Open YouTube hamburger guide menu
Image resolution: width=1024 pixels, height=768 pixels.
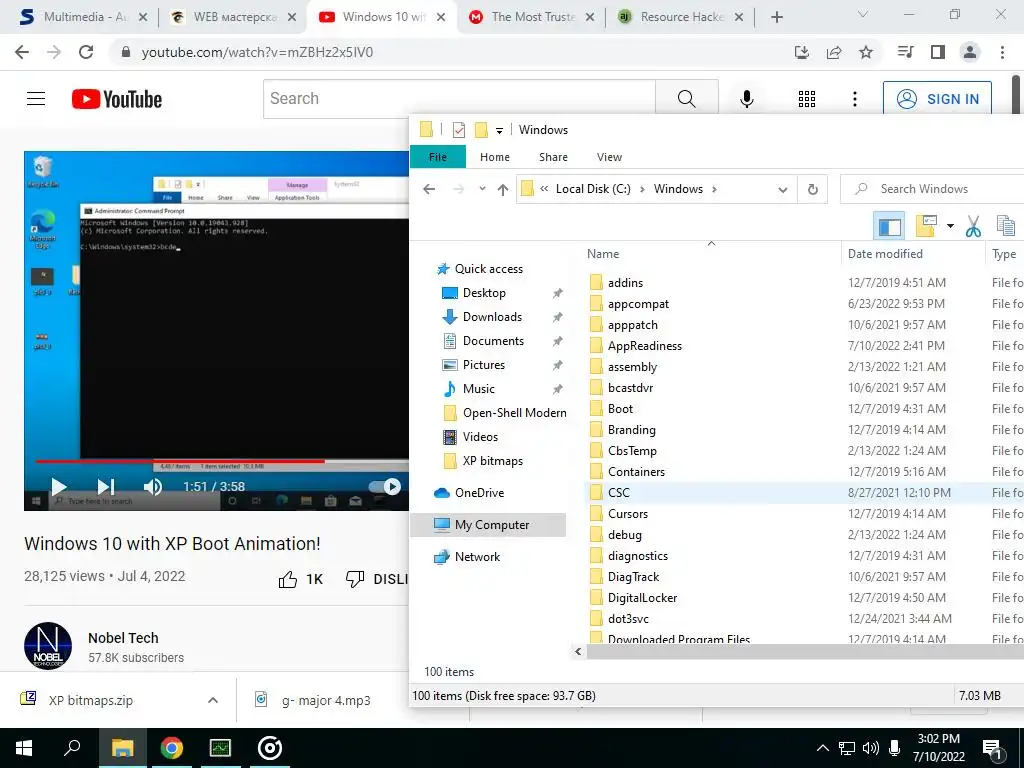[x=36, y=99]
